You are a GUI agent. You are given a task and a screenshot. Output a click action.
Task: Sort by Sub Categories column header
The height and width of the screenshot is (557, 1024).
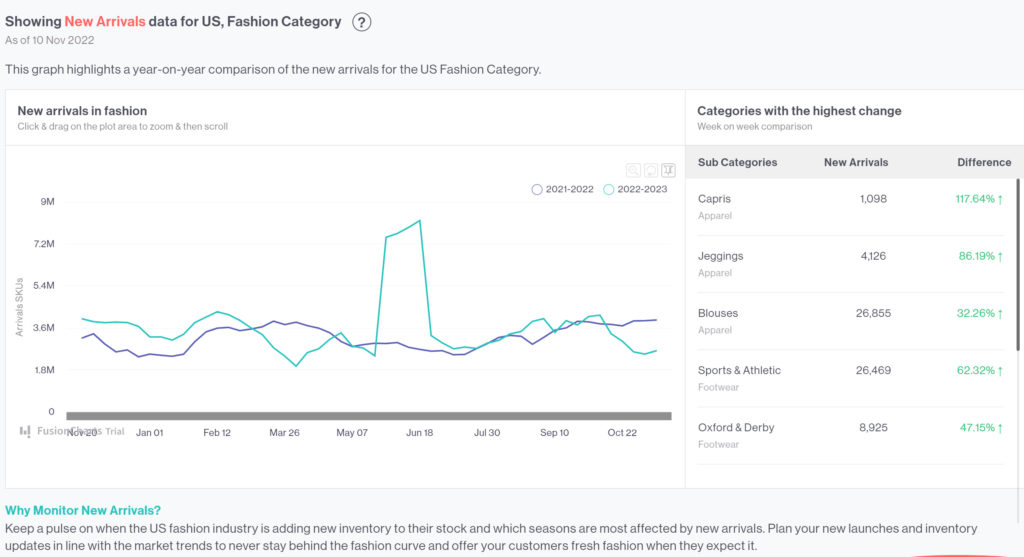point(737,162)
